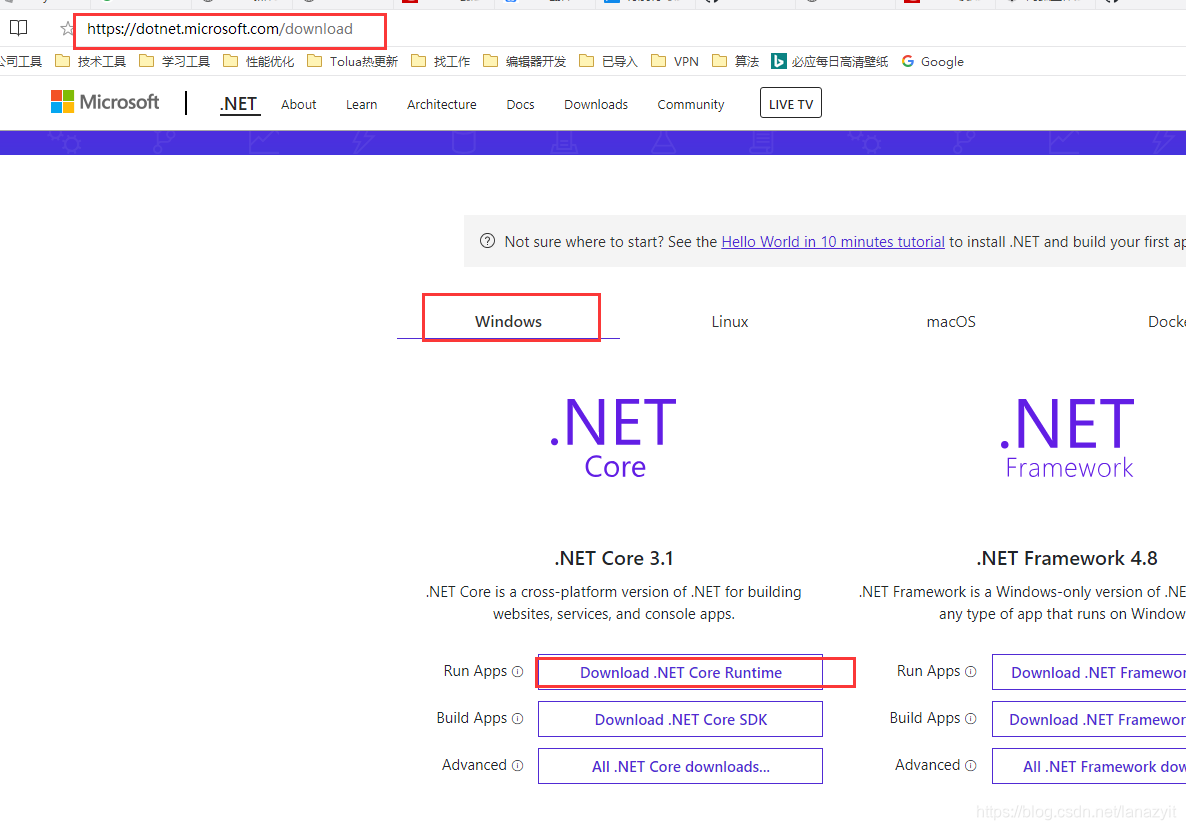
Task: Open the VPN bookmark folder
Action: pos(675,61)
